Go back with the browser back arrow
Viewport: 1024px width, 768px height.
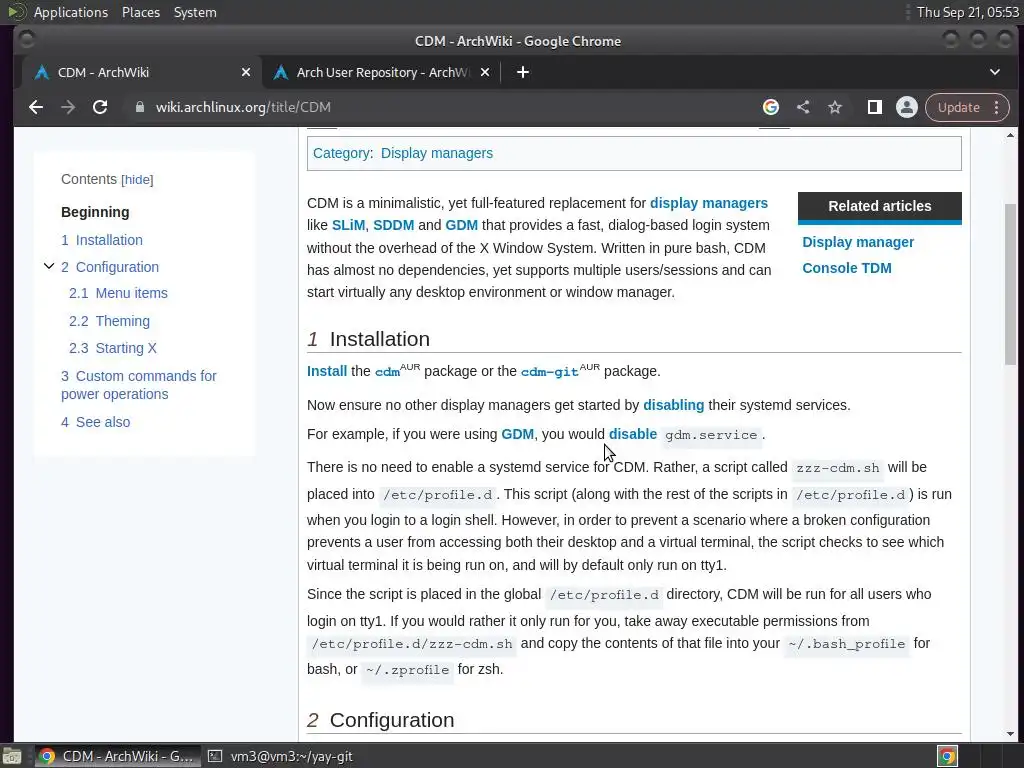36,107
